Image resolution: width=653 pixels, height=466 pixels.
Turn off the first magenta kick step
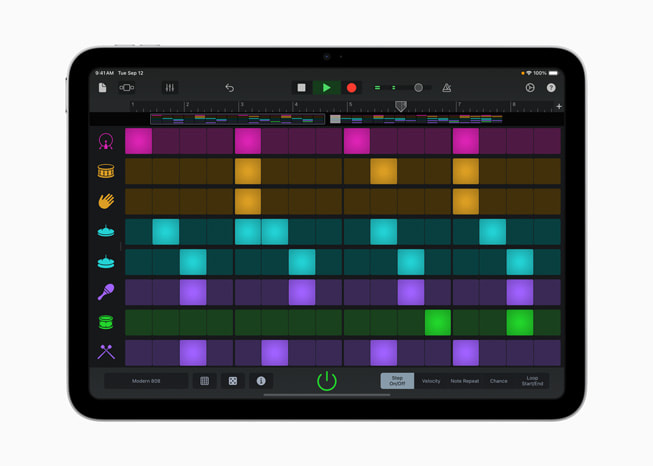[138, 141]
